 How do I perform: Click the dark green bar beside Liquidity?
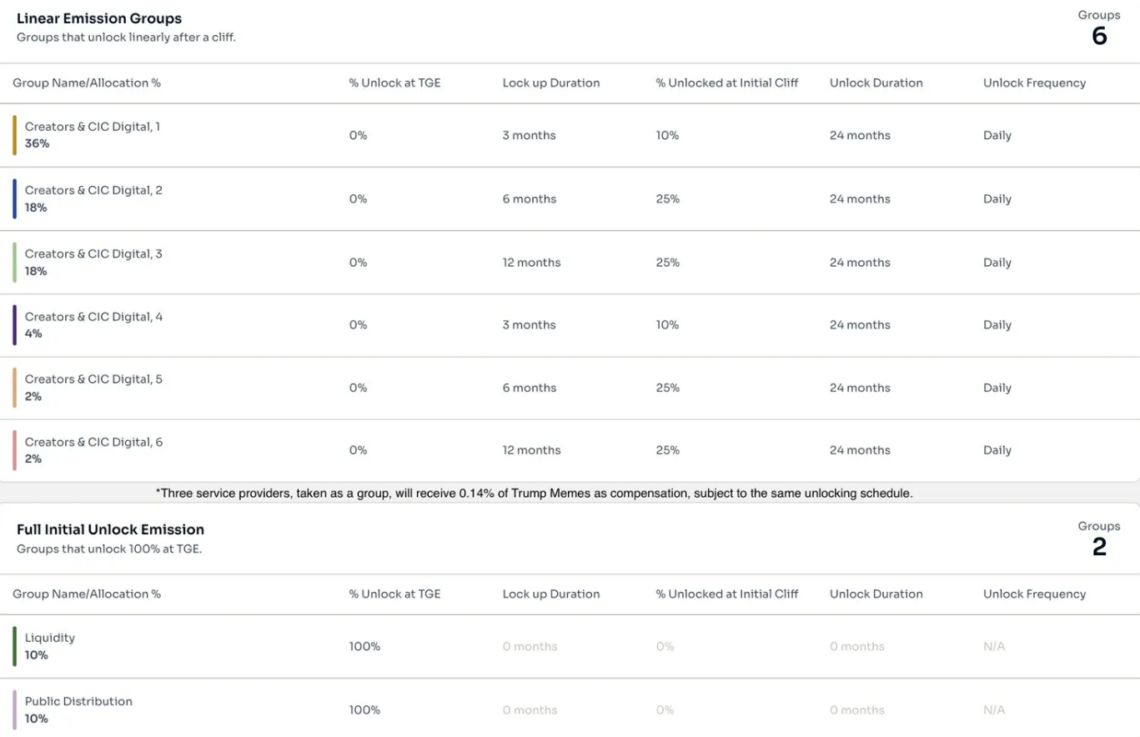click(x=15, y=646)
